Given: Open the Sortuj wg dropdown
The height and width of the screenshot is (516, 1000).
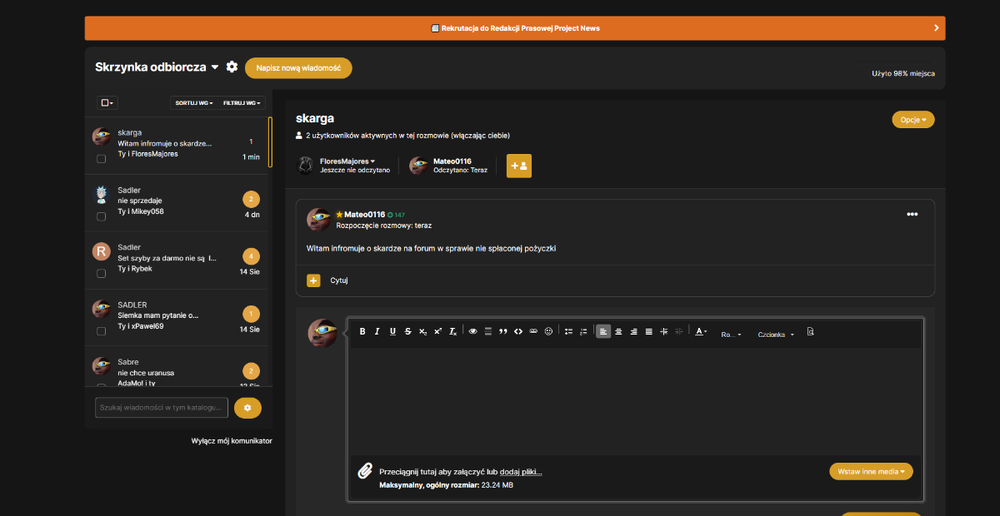Looking at the screenshot, I should [195, 103].
